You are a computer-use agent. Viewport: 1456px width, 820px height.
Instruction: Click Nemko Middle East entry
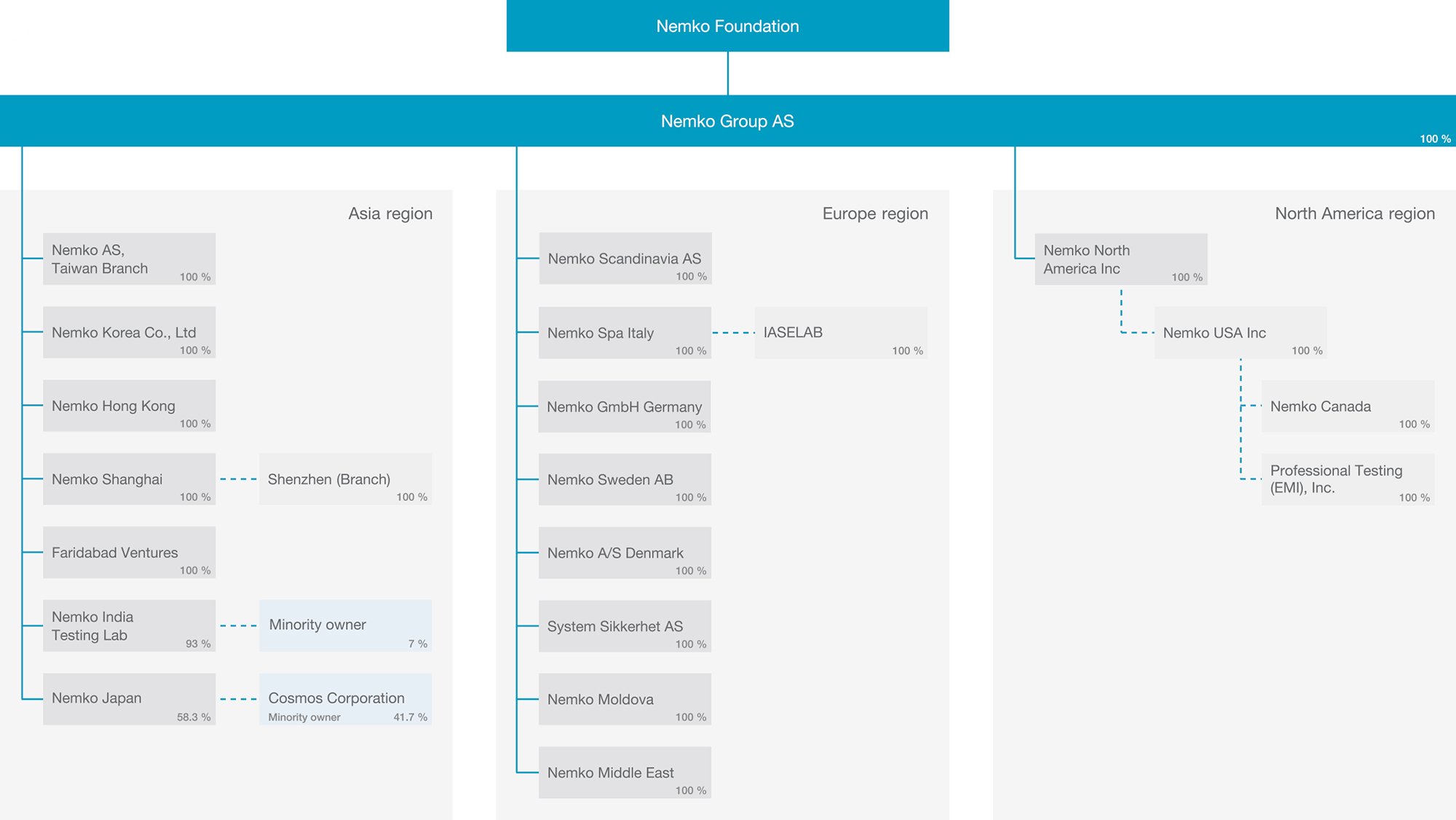point(624,772)
